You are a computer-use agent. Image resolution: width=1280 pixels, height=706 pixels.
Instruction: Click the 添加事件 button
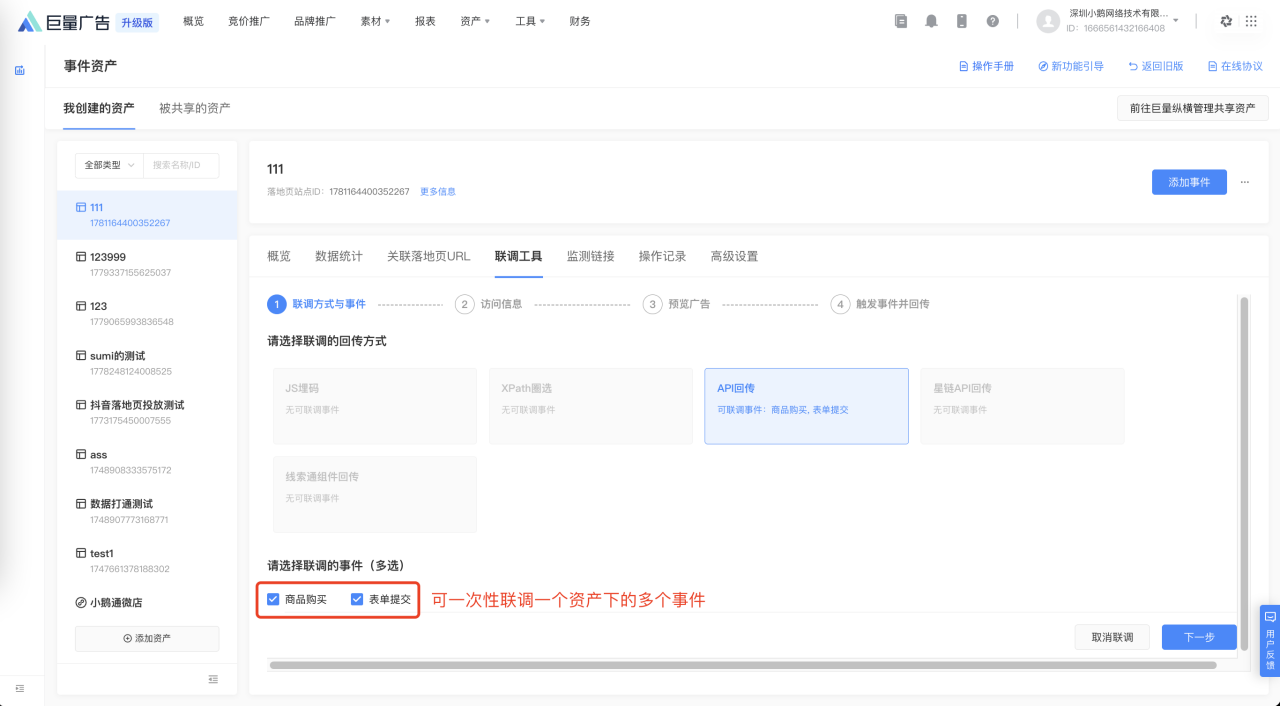click(x=1189, y=182)
